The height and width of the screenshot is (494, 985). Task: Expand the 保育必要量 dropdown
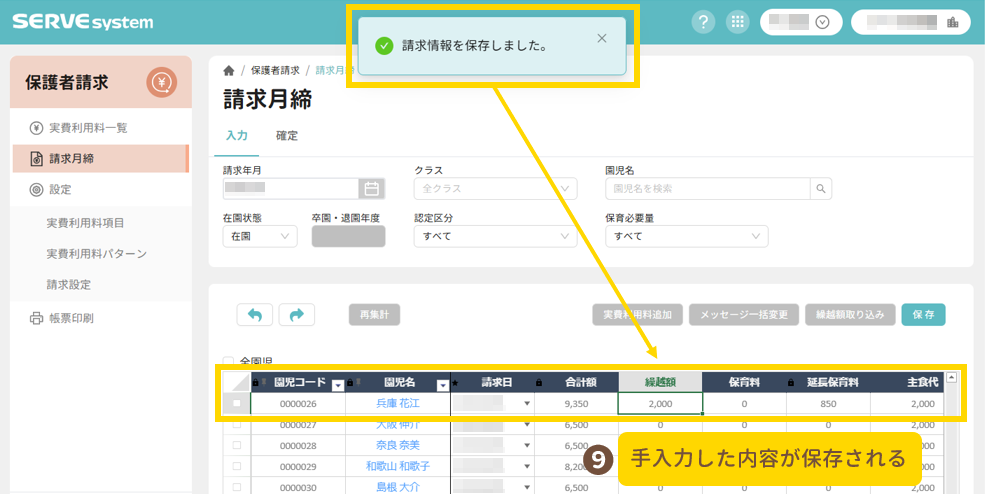[x=686, y=236]
